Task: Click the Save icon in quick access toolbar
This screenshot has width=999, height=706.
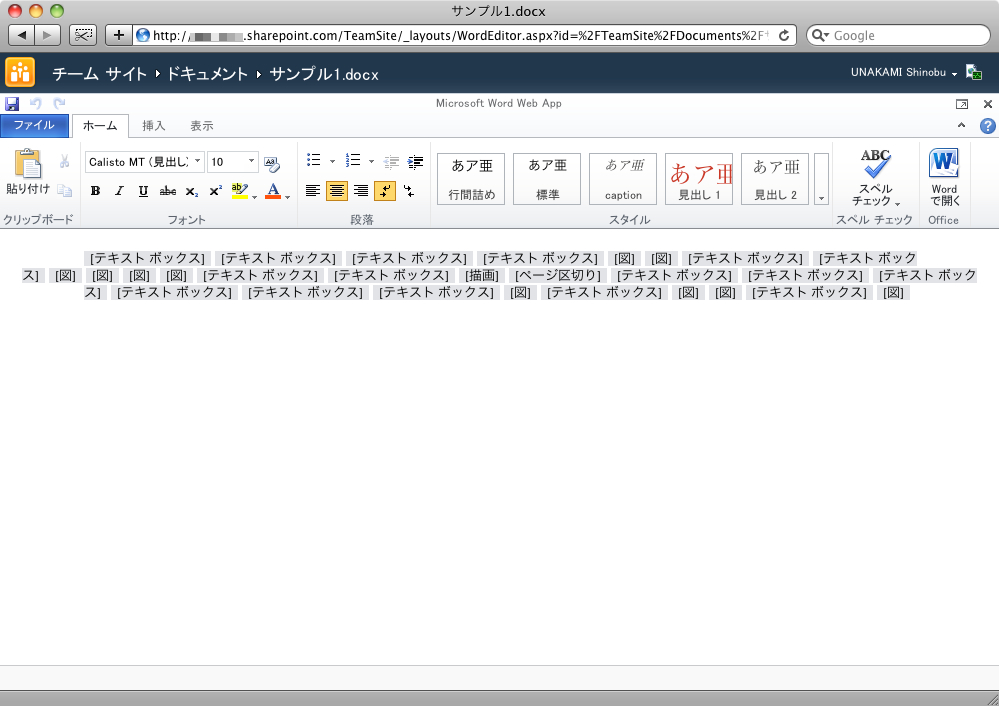Action: pyautogui.click(x=12, y=103)
